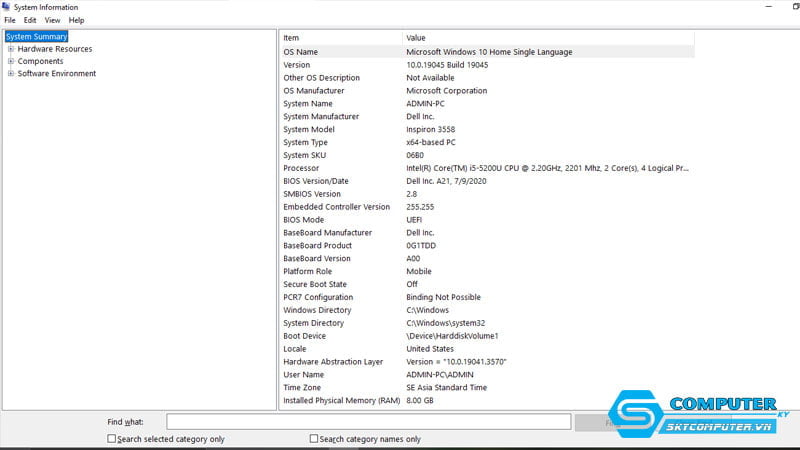800x450 pixels.
Task: Click the value '255.255'
Action: point(420,207)
